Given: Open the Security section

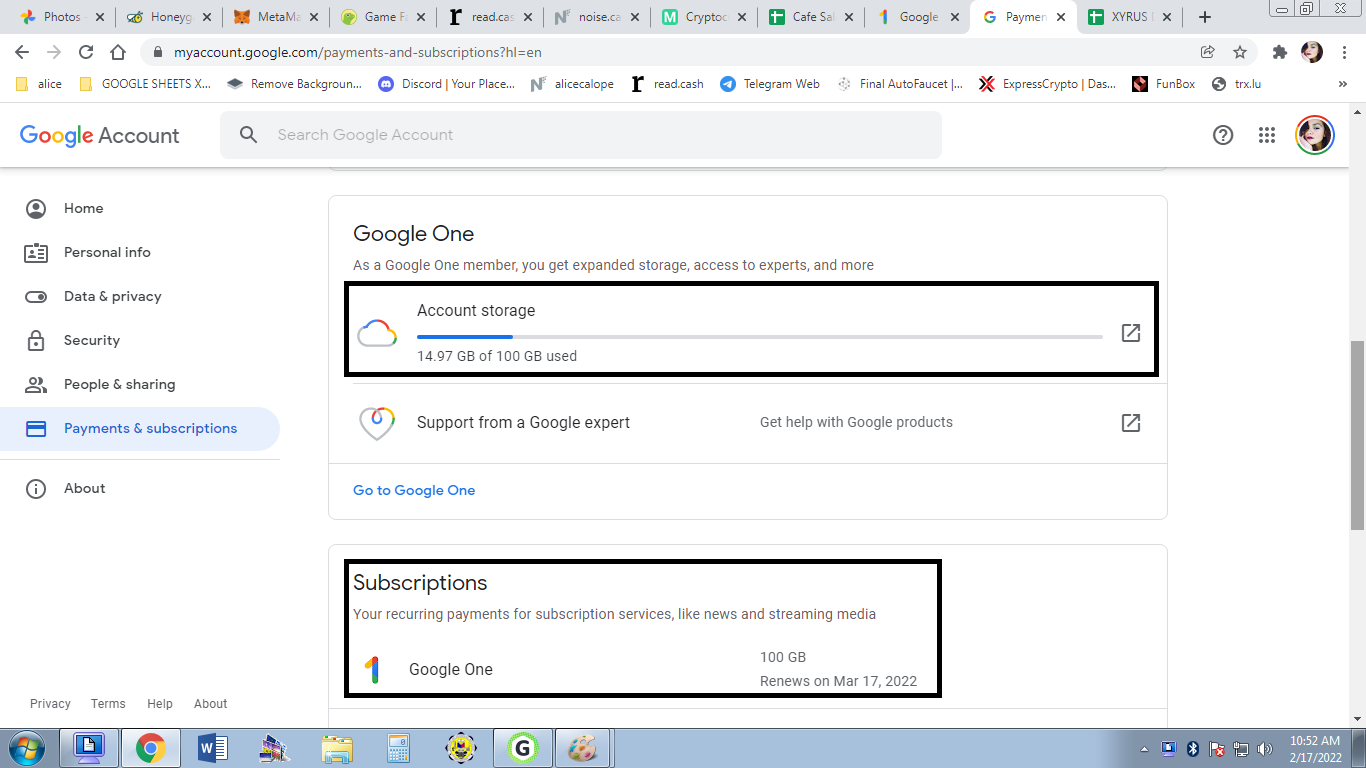Looking at the screenshot, I should [x=140, y=341].
